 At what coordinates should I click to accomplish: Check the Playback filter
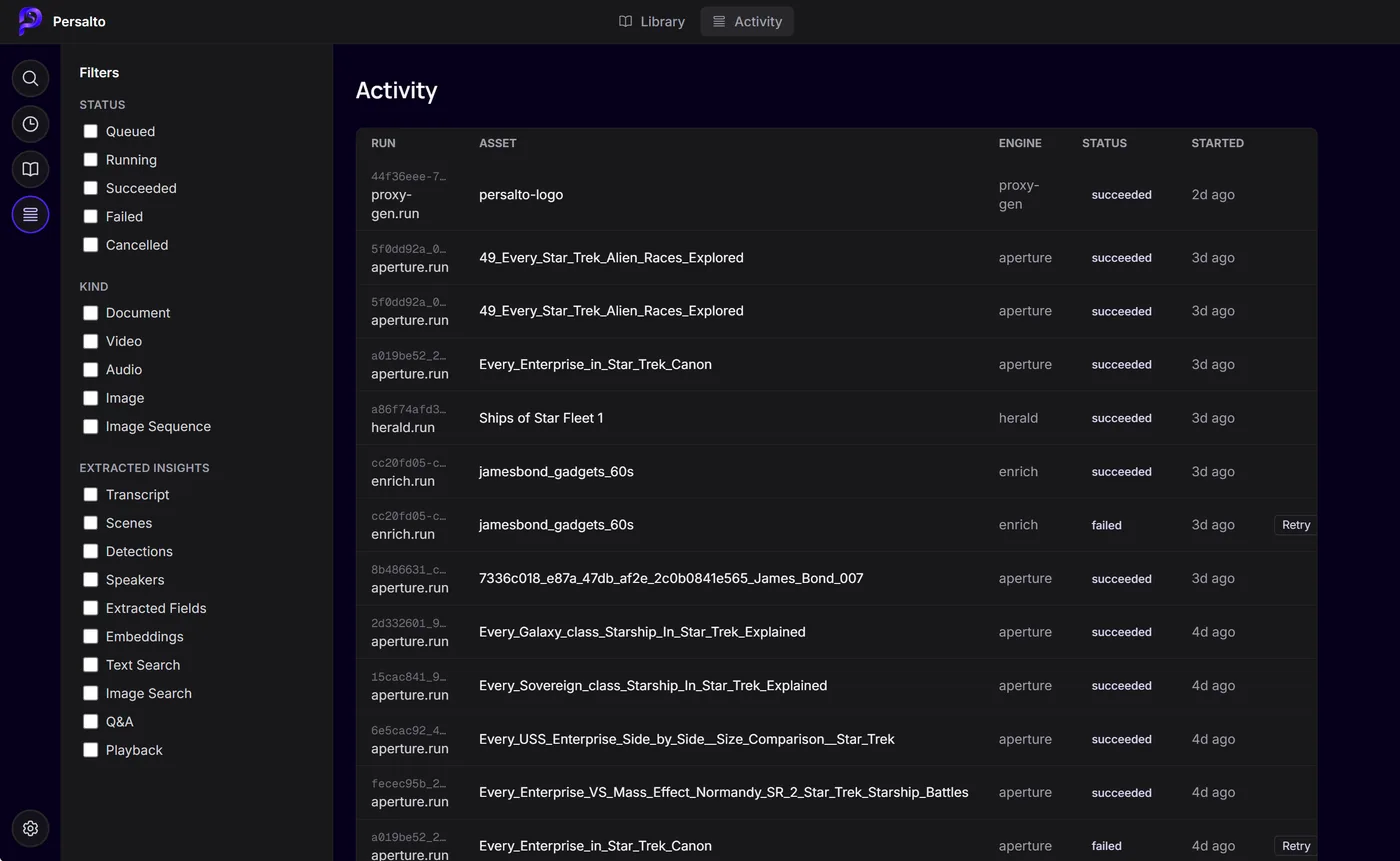[x=90, y=750]
